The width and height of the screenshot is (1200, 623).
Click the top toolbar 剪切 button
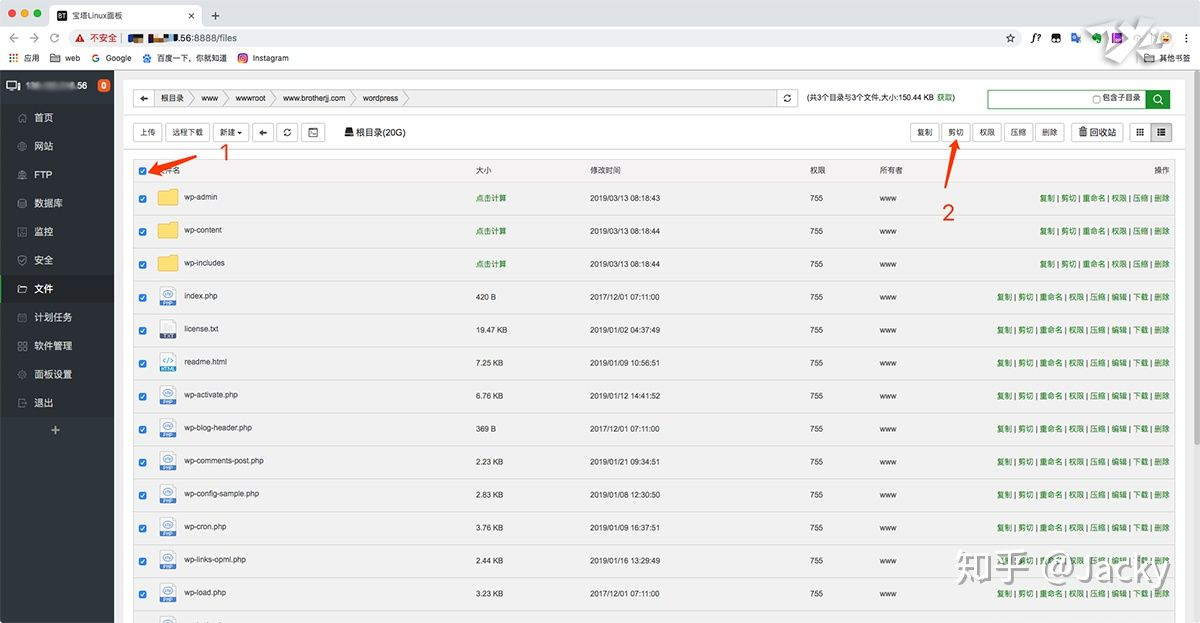click(956, 132)
